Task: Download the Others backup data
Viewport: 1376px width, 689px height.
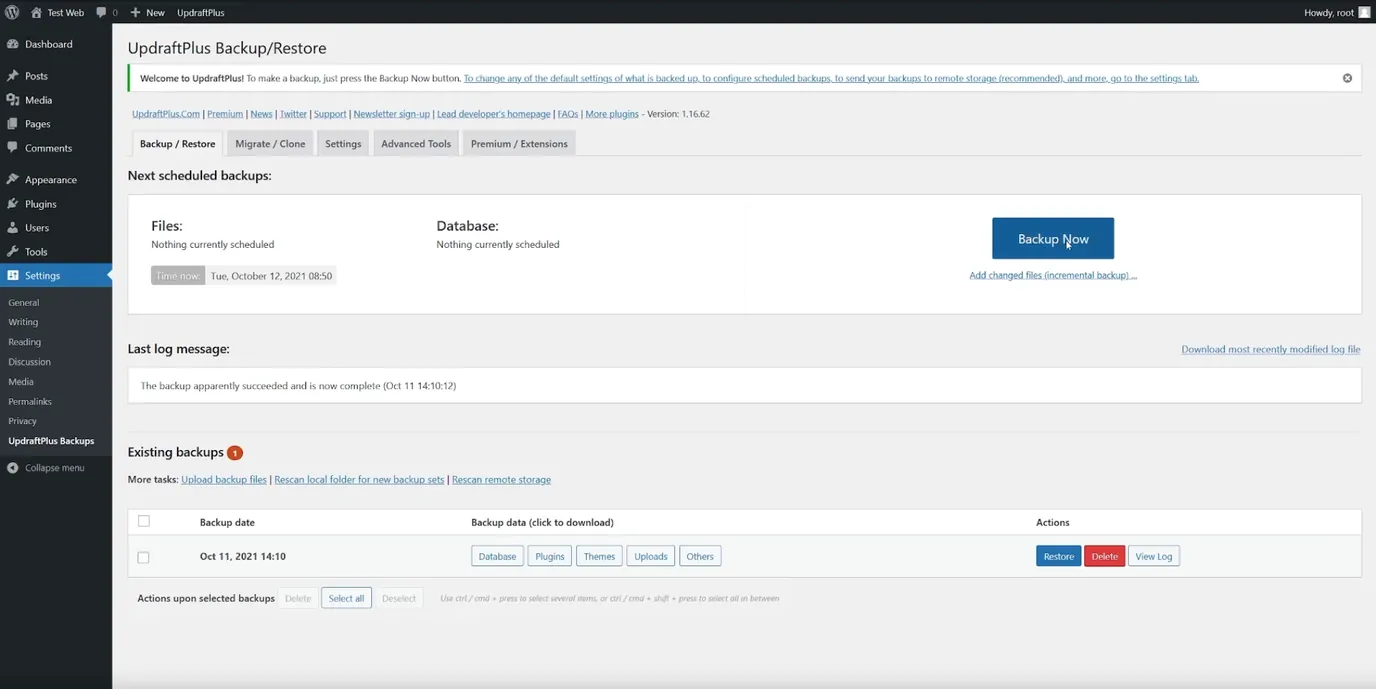Action: click(700, 556)
